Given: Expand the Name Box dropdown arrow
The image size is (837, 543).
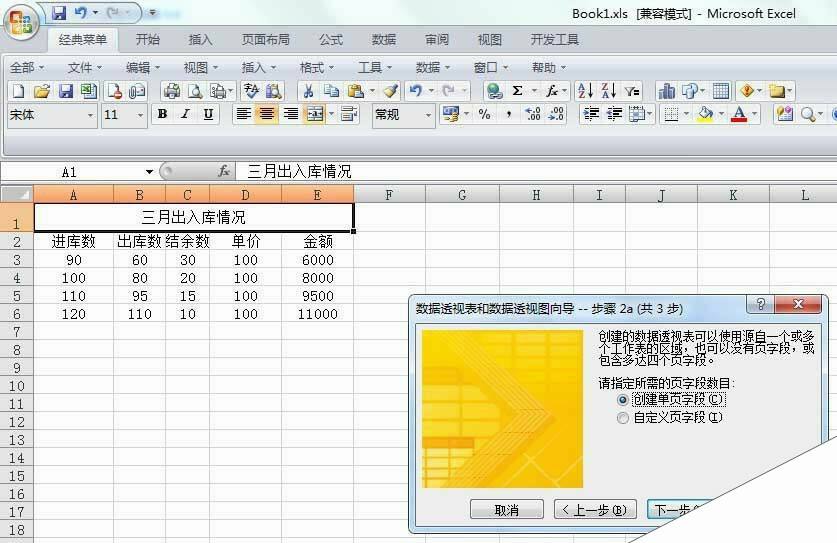Looking at the screenshot, I should [x=149, y=172].
